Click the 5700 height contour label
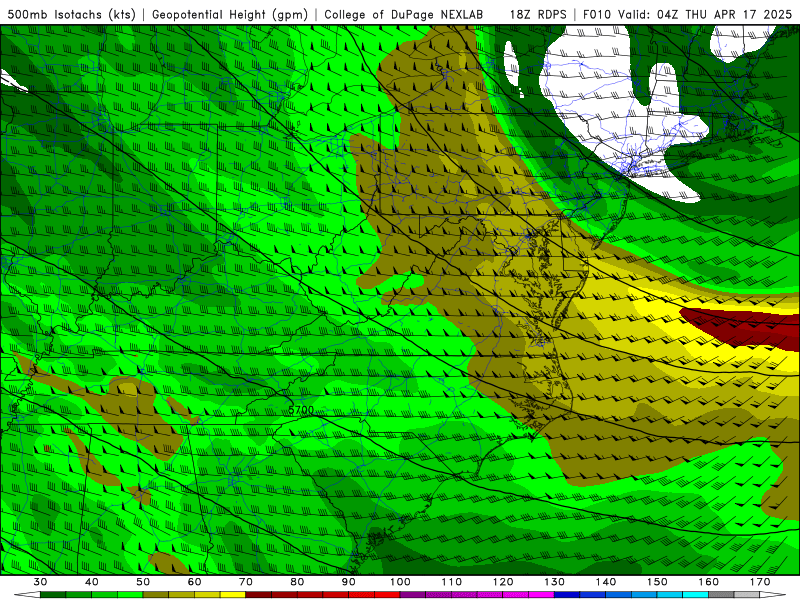 301,410
